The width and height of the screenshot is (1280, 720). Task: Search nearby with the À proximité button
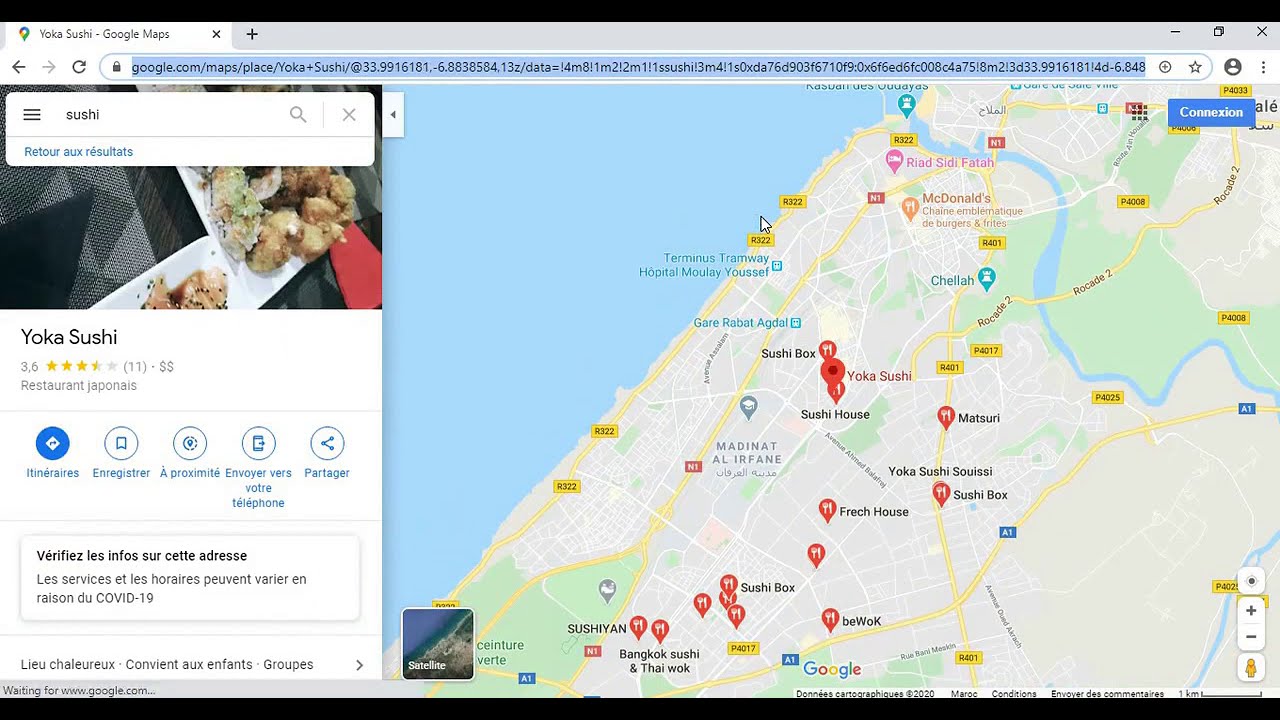click(190, 453)
